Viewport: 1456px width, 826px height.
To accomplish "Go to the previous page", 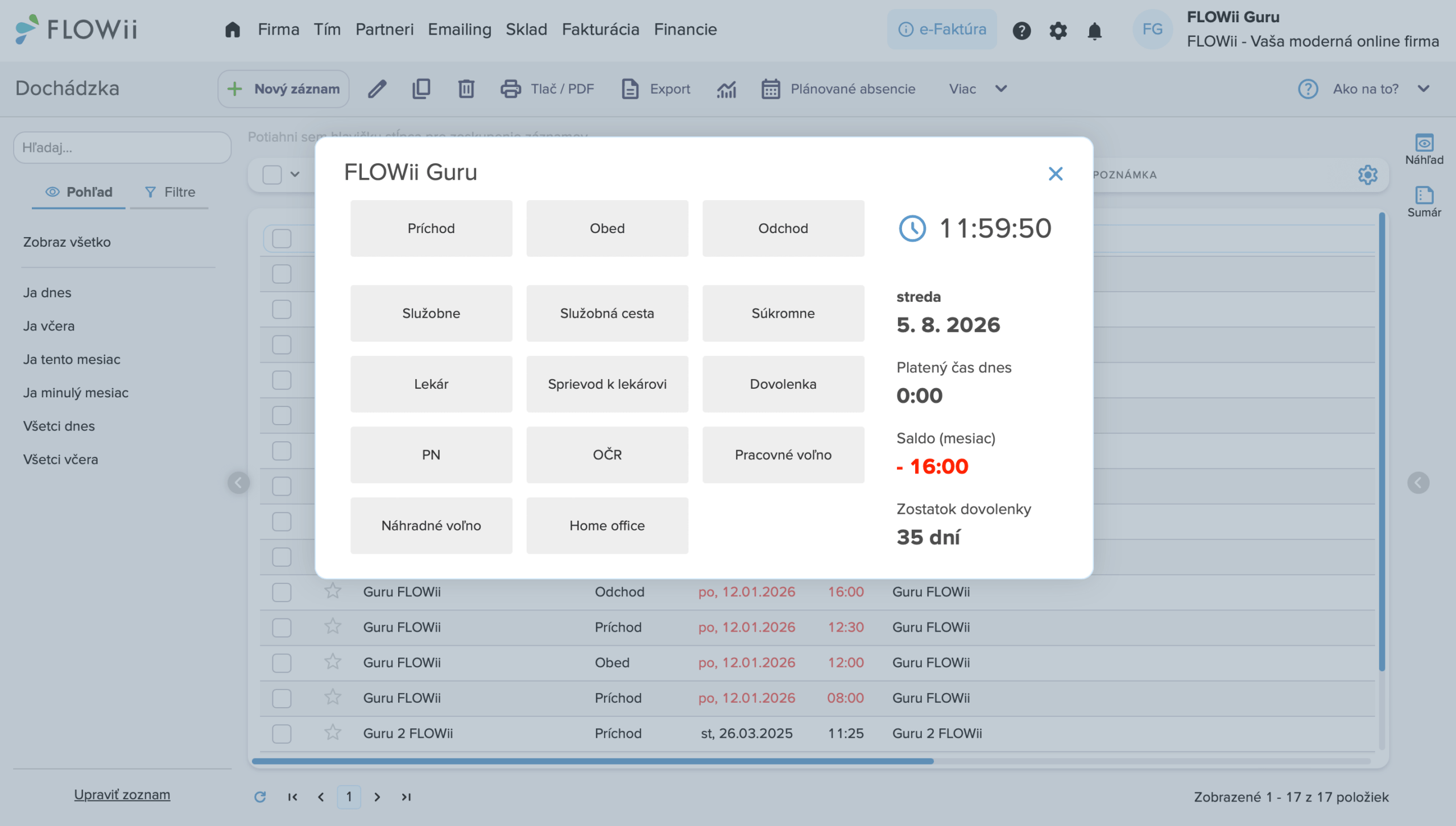I will tap(321, 797).
